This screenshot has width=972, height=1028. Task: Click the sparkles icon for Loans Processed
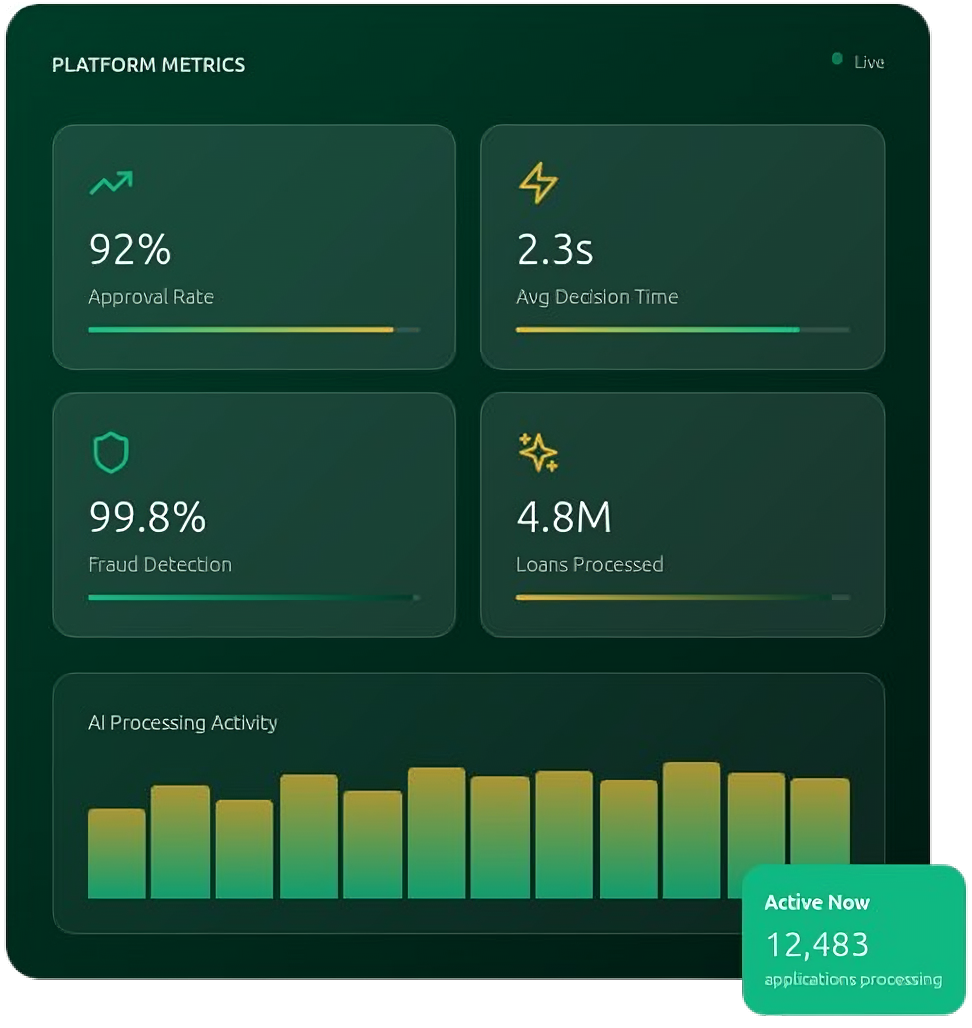[x=538, y=452]
